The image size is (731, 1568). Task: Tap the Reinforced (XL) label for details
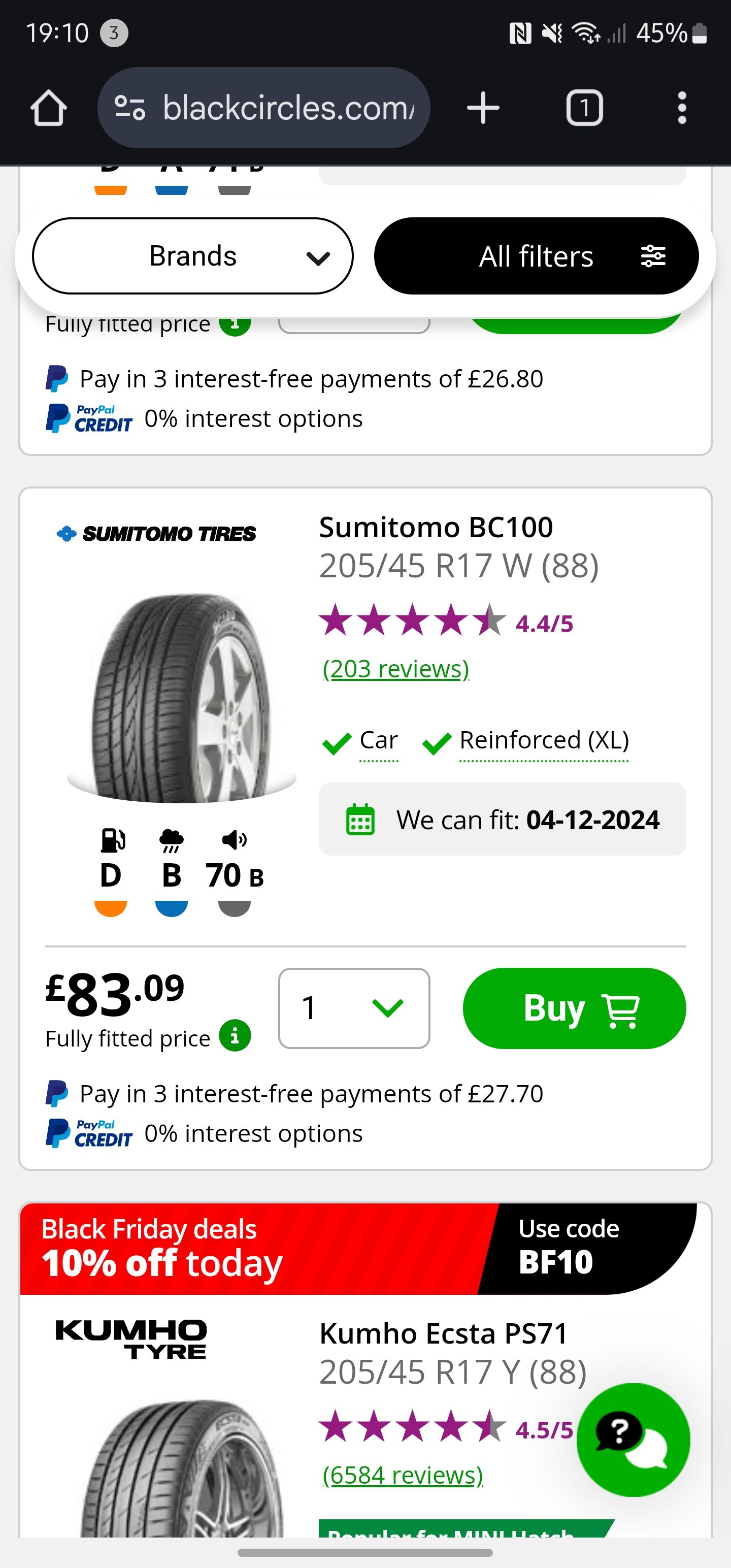544,741
